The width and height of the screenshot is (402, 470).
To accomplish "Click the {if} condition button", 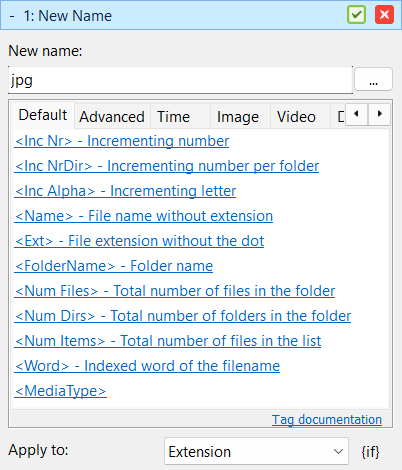I will 370,452.
